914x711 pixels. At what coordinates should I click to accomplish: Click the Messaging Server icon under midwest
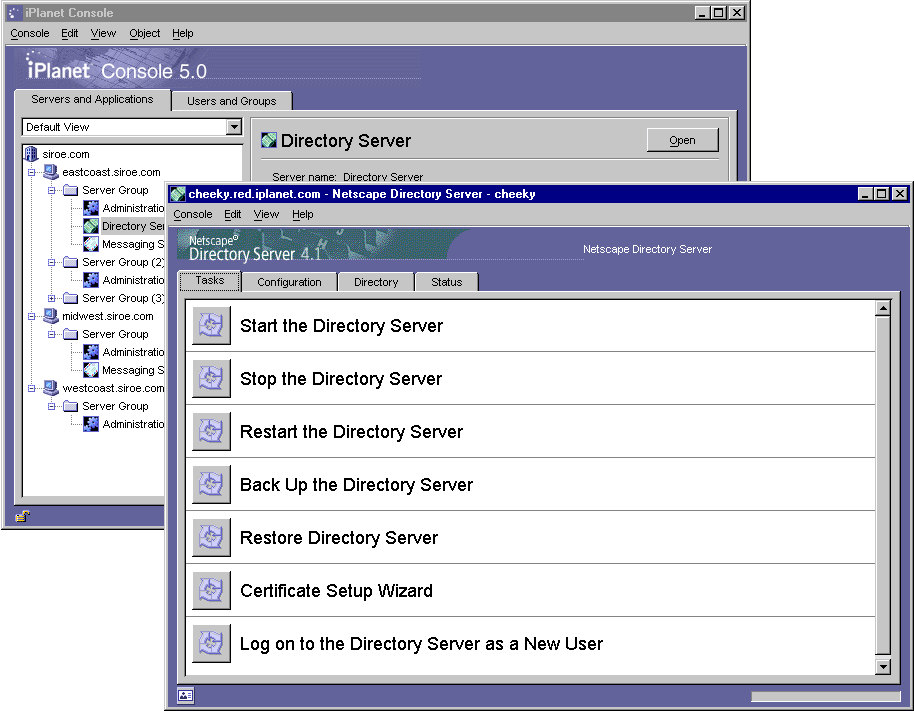91,370
